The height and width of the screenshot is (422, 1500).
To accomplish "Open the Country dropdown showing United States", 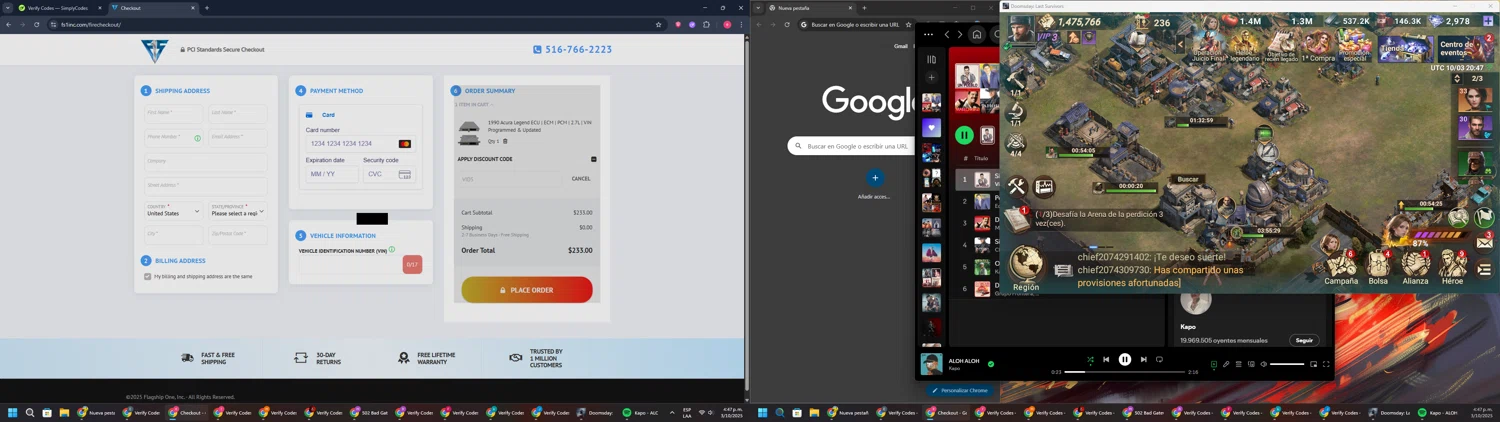I will point(173,211).
